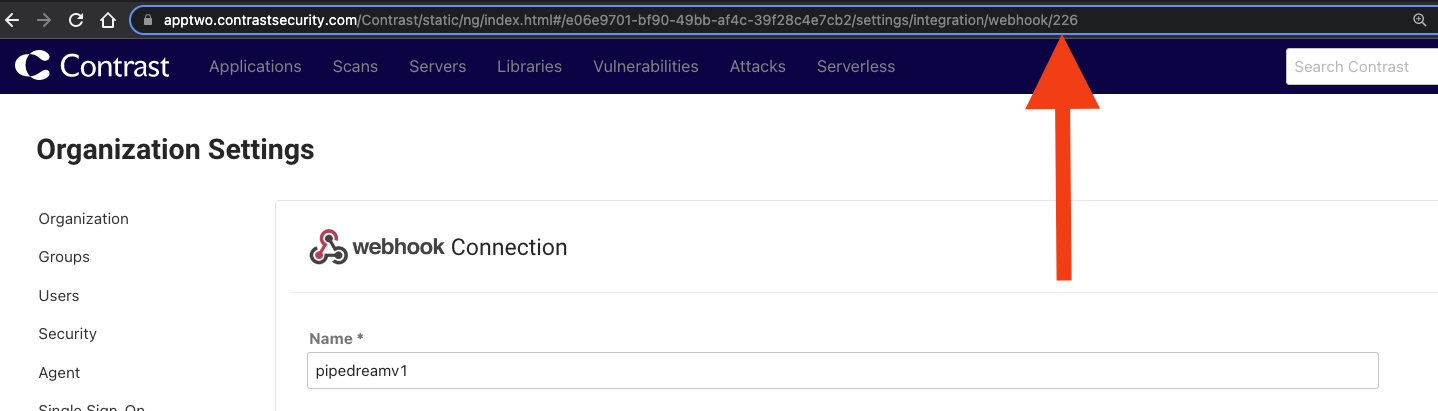1438x411 pixels.
Task: Click the browser forward arrow
Action: point(44,19)
